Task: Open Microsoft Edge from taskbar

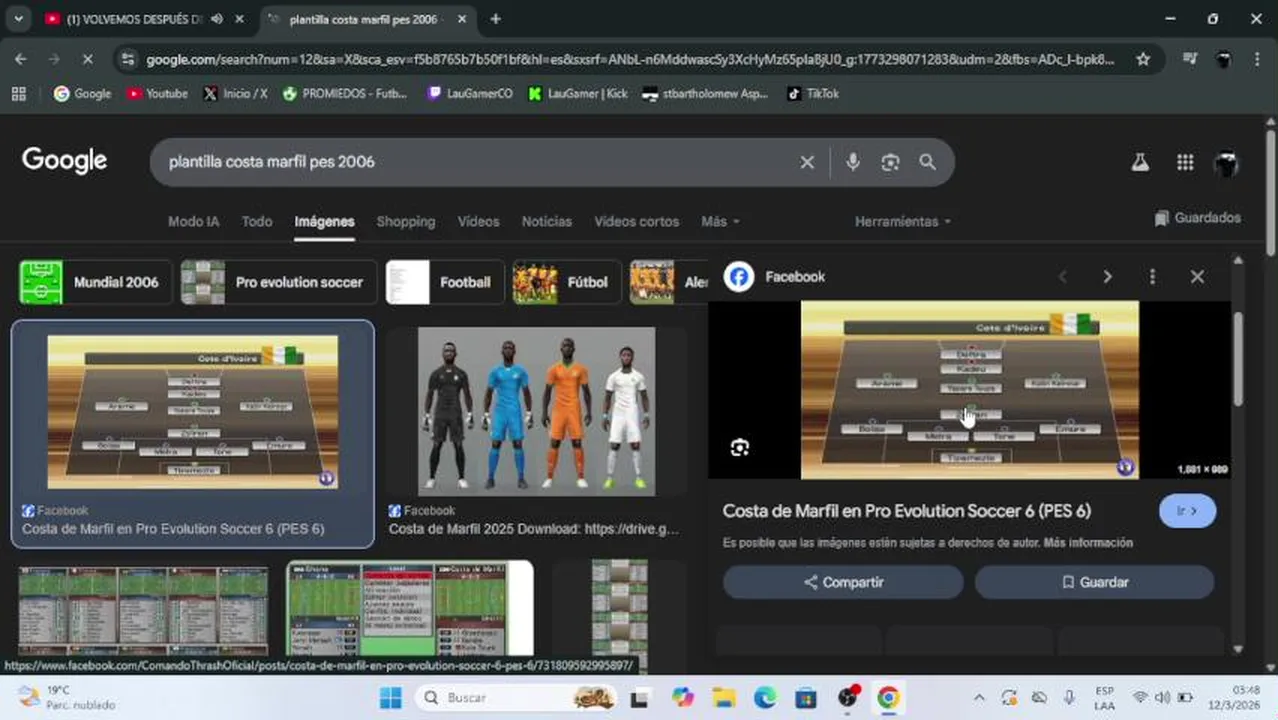Action: tap(765, 697)
